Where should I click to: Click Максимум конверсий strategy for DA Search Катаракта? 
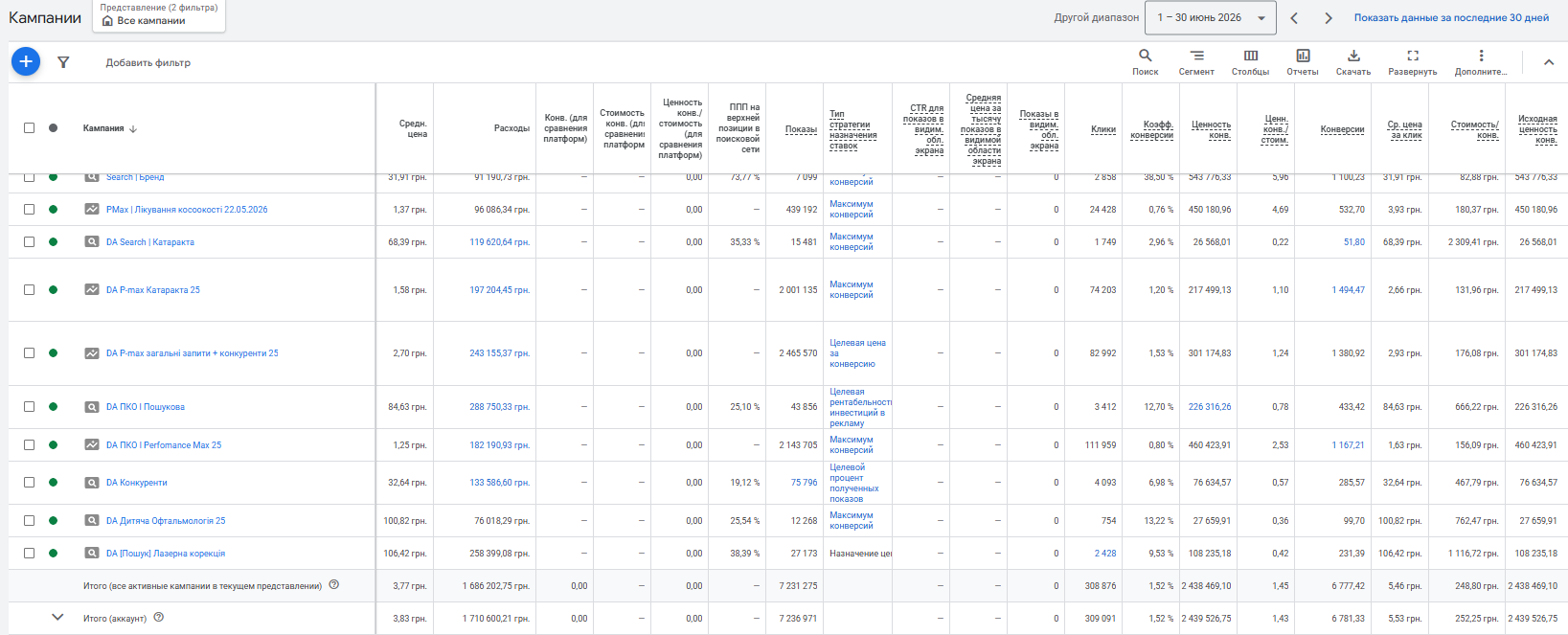pos(852,241)
